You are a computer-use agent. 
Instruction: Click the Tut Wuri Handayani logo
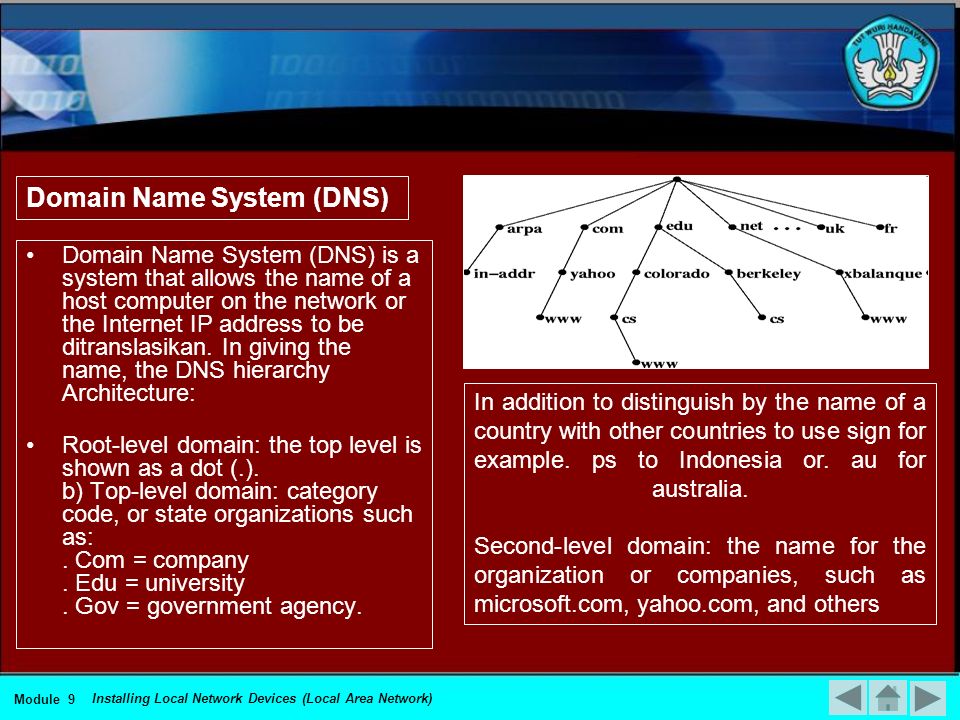click(891, 62)
